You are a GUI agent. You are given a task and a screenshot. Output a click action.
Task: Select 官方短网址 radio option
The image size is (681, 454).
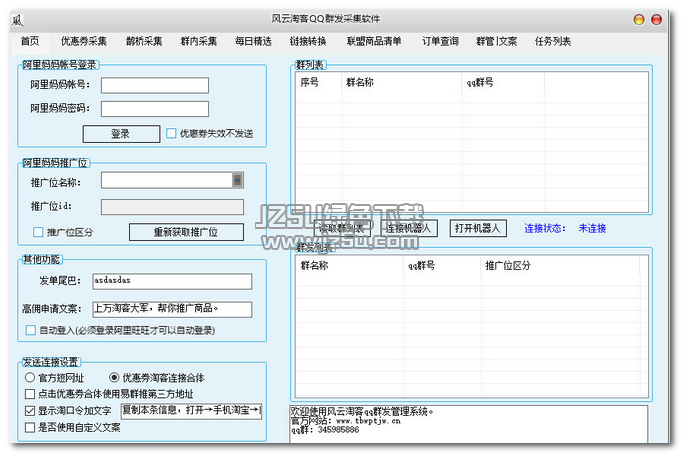[x=30, y=377]
